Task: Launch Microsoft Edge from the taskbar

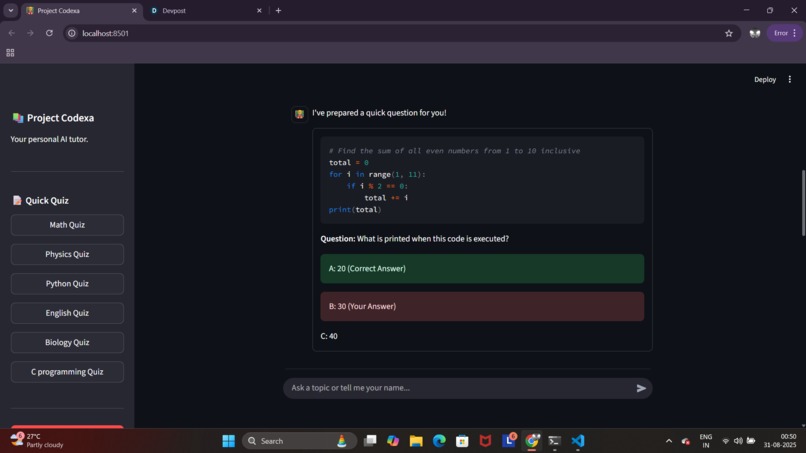Action: (x=439, y=441)
